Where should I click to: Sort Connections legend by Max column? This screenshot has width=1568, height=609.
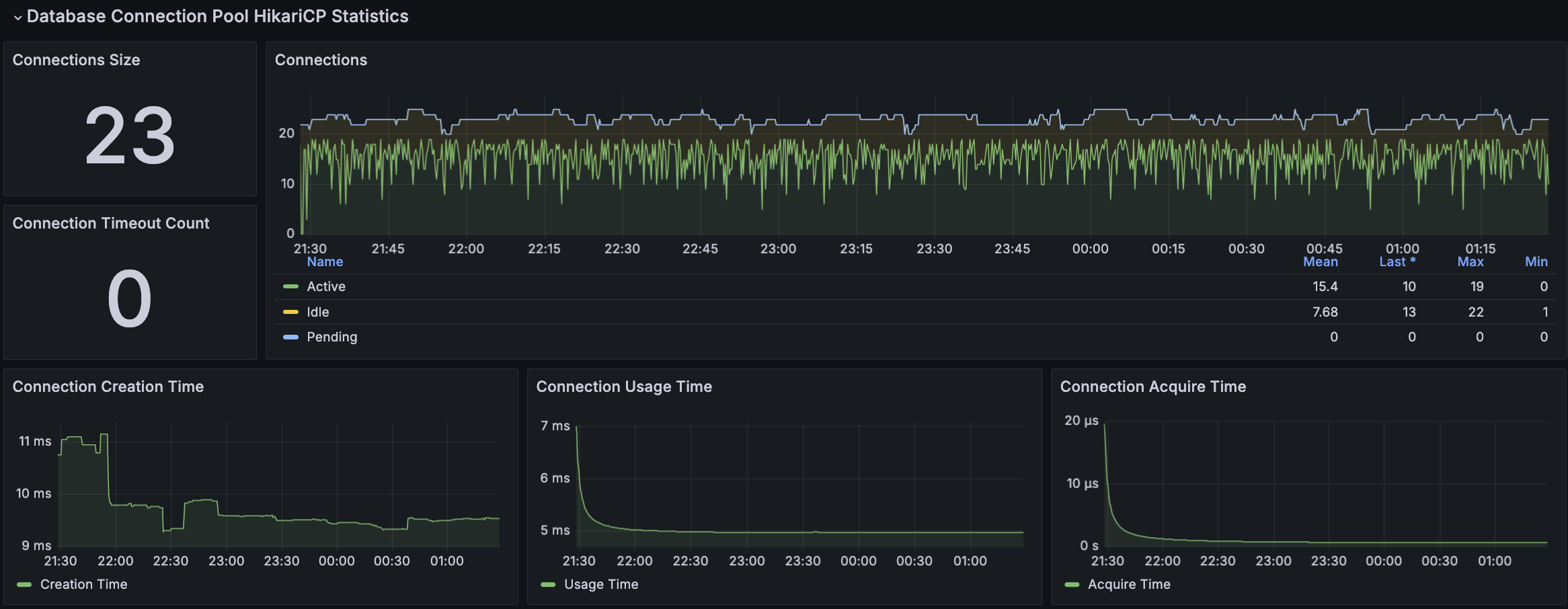[x=1471, y=261]
